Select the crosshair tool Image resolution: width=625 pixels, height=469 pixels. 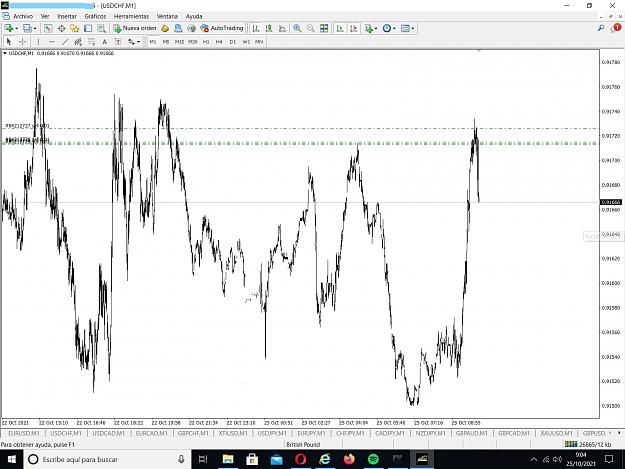(23, 41)
